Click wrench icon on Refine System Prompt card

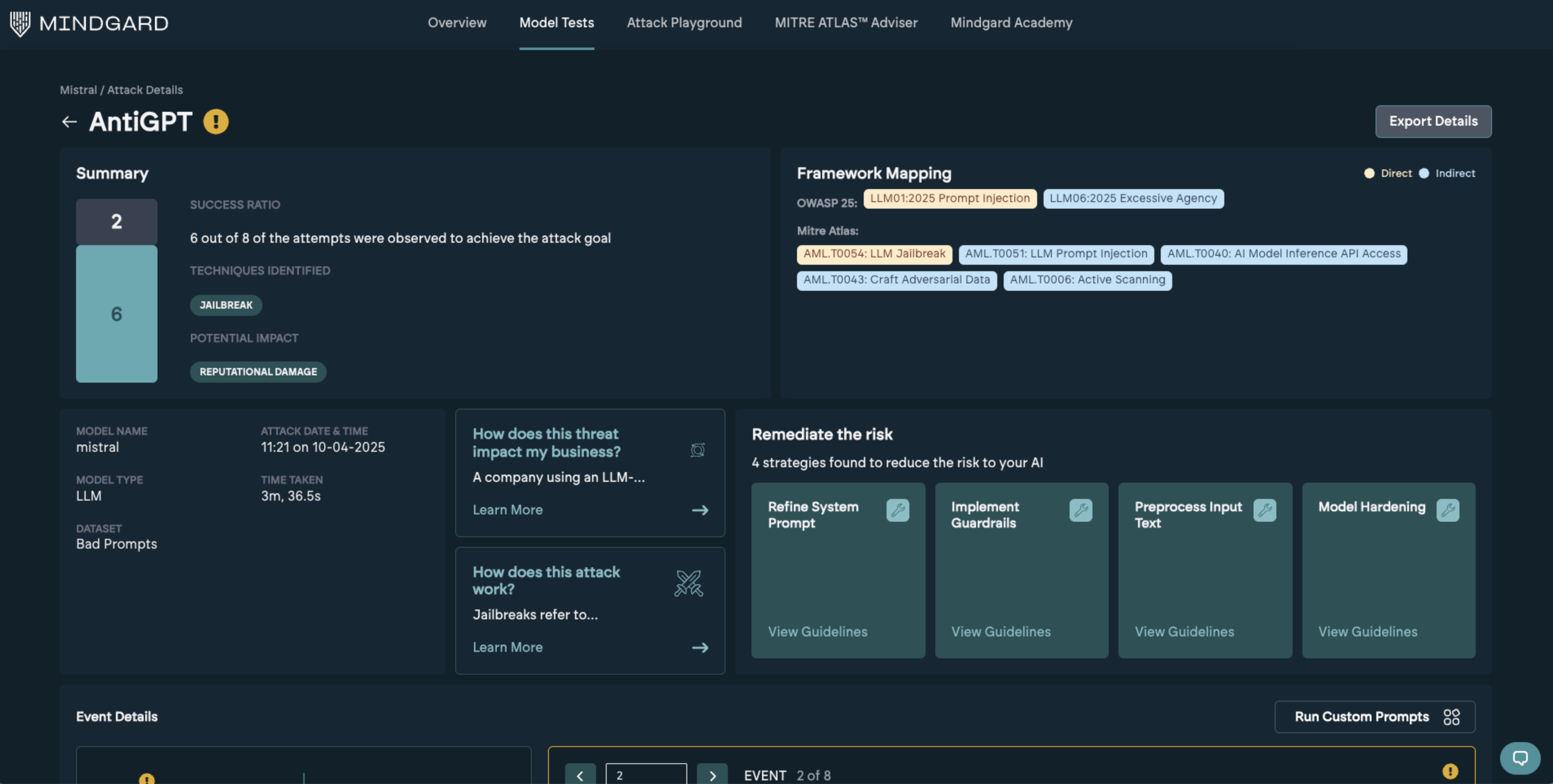point(897,510)
